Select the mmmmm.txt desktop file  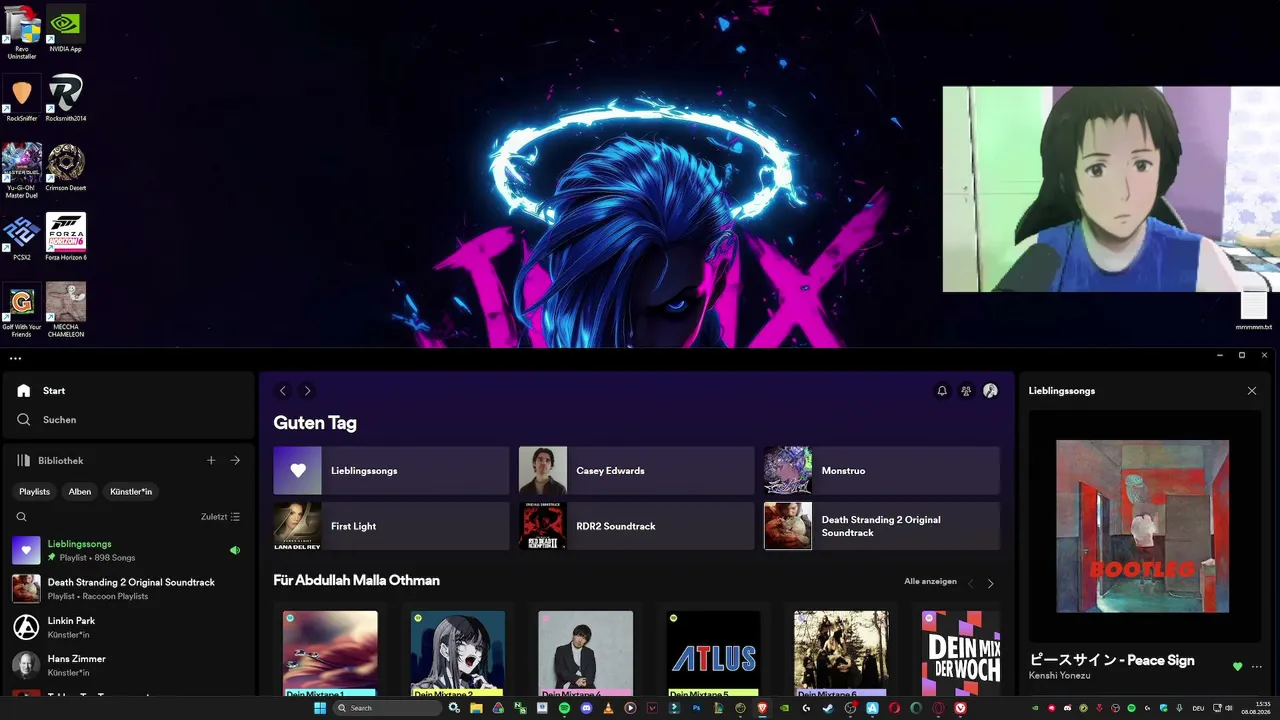pyautogui.click(x=1254, y=310)
